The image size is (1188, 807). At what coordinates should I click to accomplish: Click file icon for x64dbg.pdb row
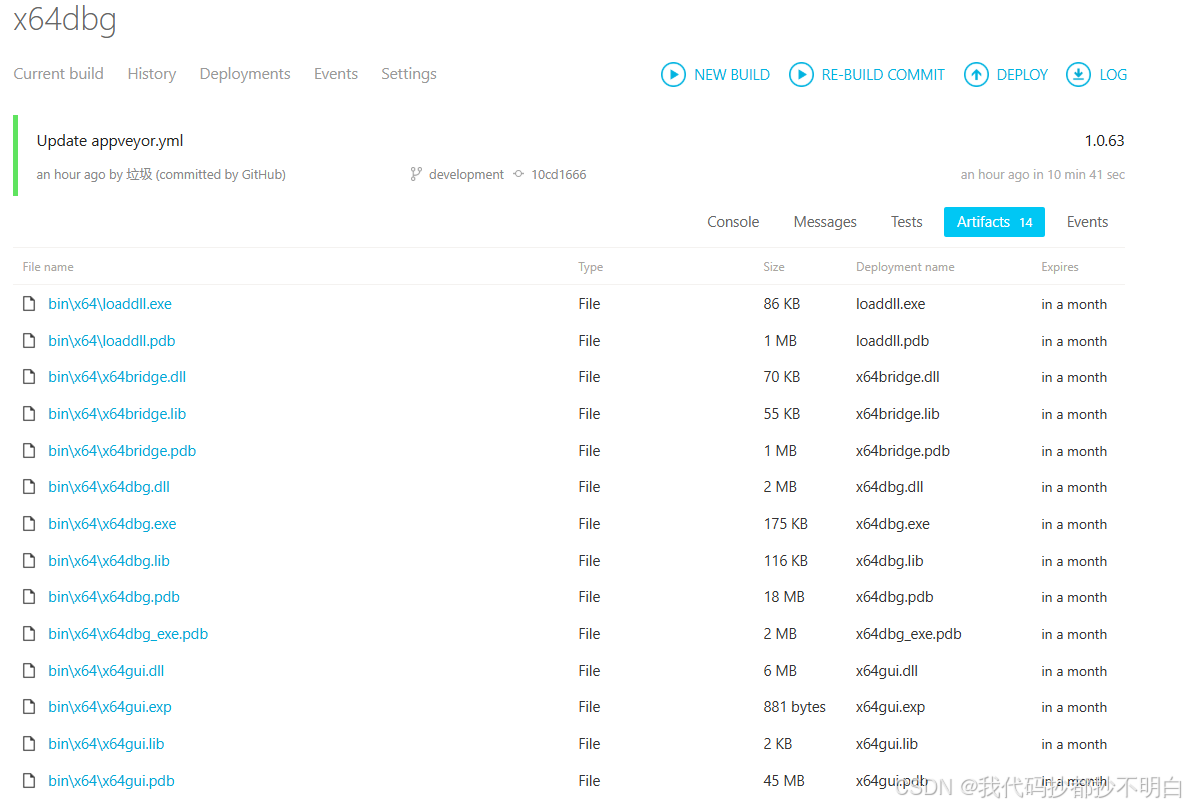coord(29,597)
